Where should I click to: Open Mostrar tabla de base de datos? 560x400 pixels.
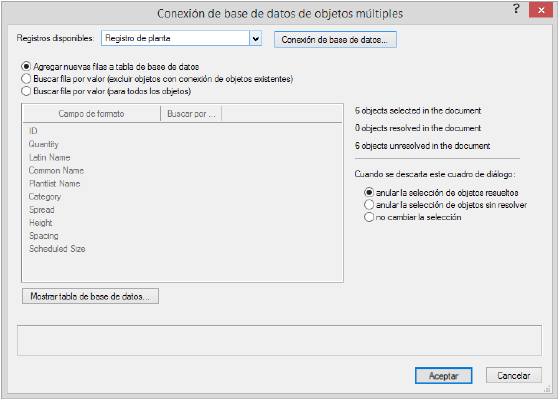[x=90, y=296]
